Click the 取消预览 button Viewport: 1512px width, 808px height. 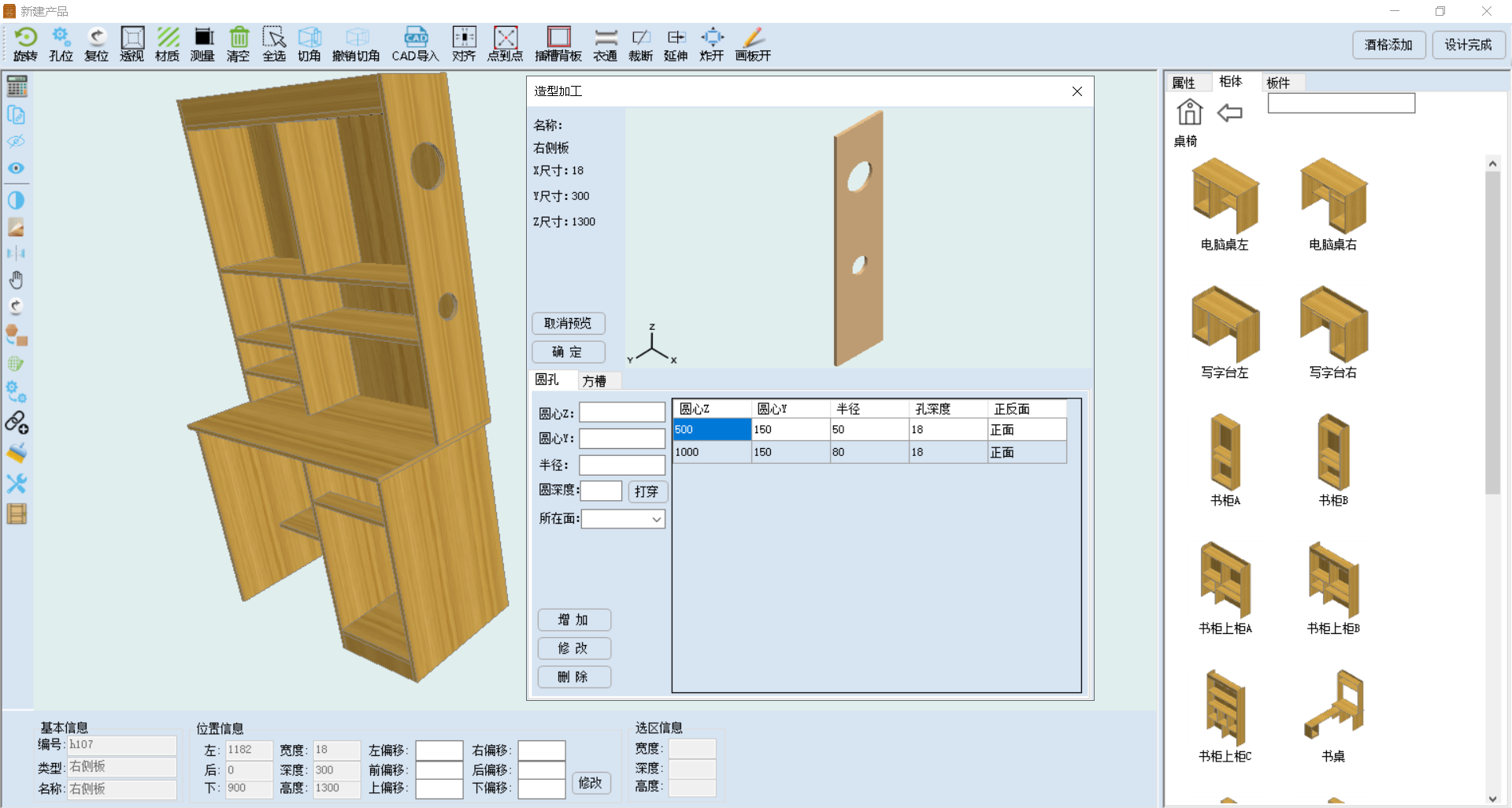point(569,324)
